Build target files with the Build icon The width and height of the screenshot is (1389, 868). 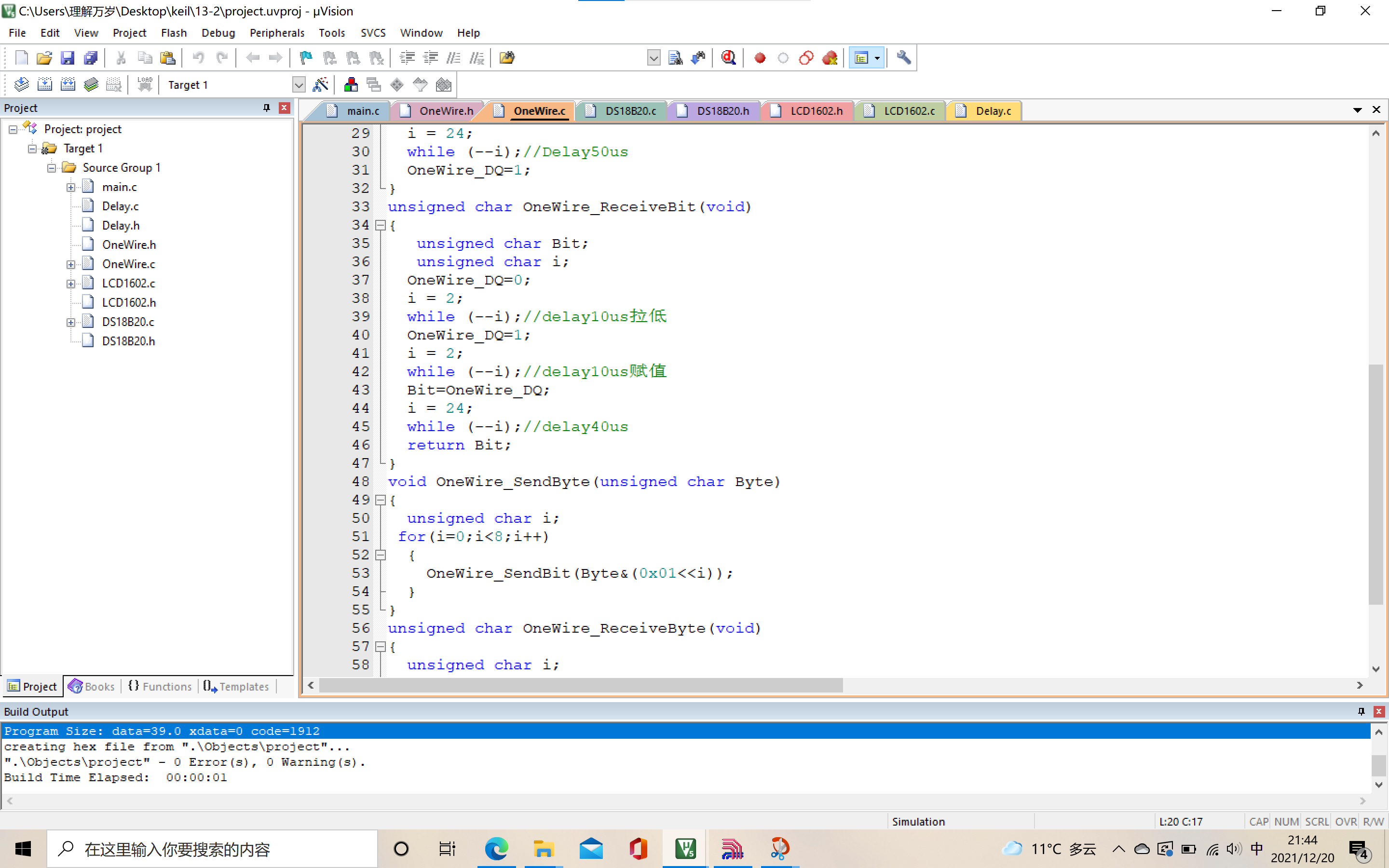click(45, 85)
